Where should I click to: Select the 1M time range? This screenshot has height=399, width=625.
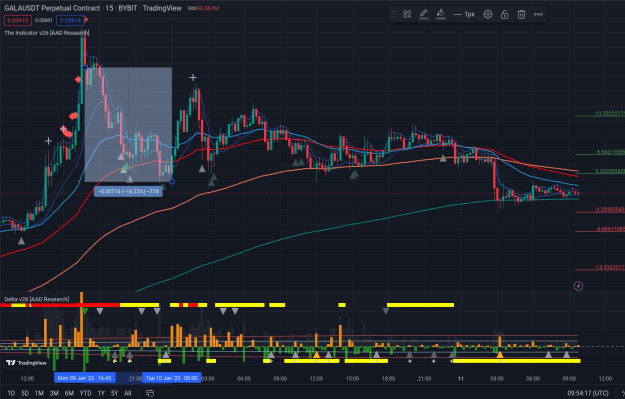tap(39, 393)
